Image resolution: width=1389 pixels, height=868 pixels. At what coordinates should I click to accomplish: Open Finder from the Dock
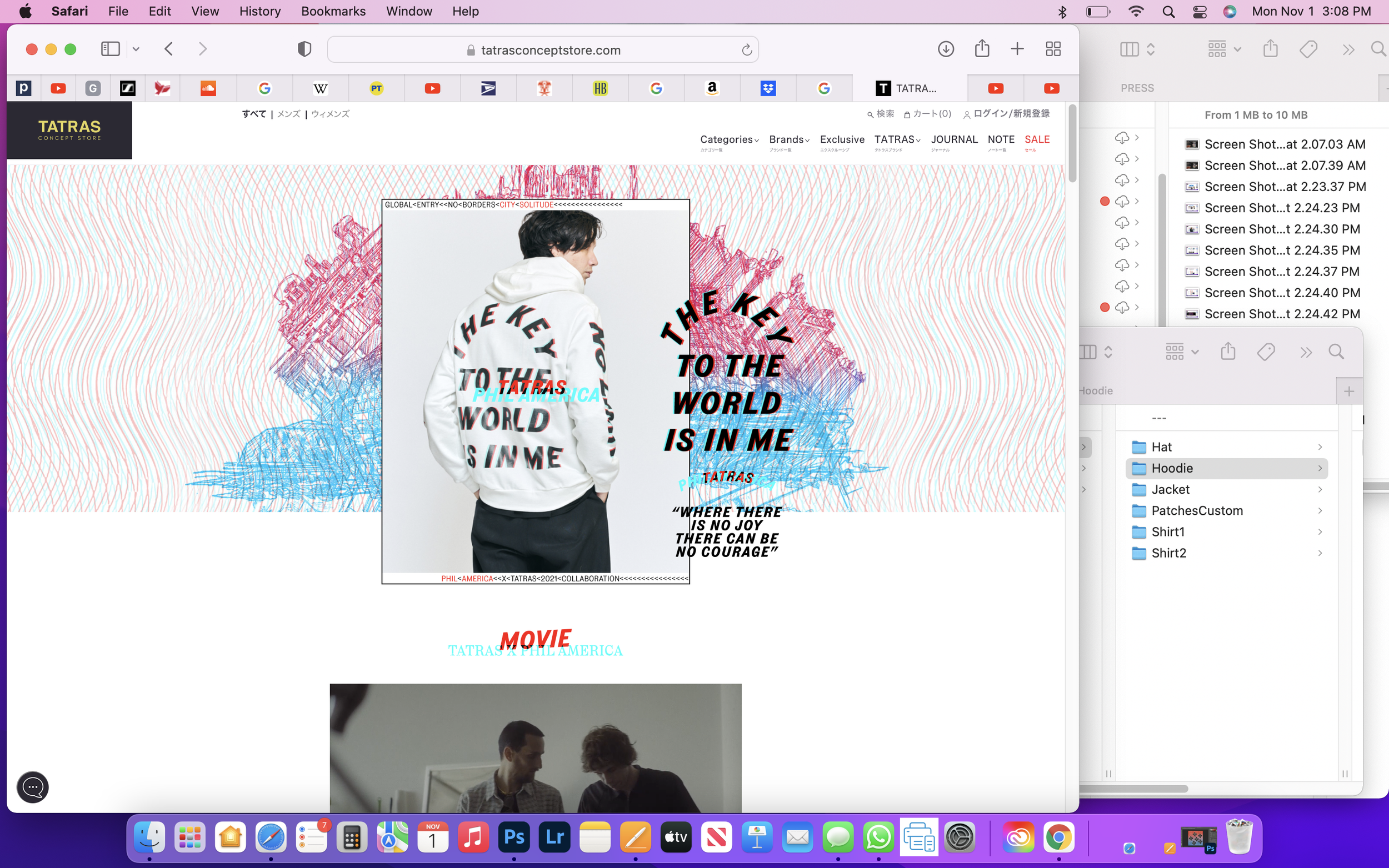coord(149,837)
